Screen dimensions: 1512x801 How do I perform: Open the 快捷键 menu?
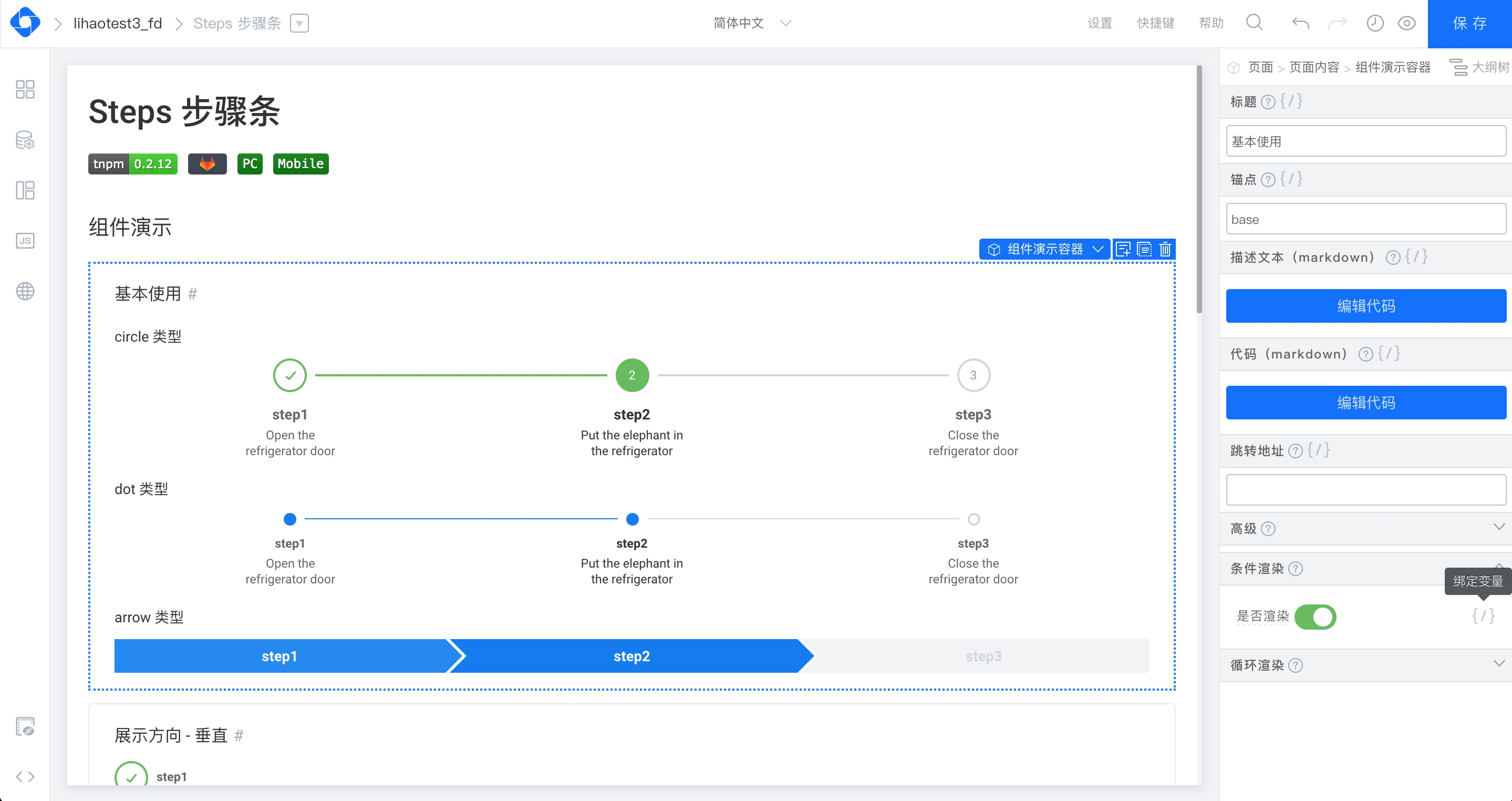pos(1155,23)
